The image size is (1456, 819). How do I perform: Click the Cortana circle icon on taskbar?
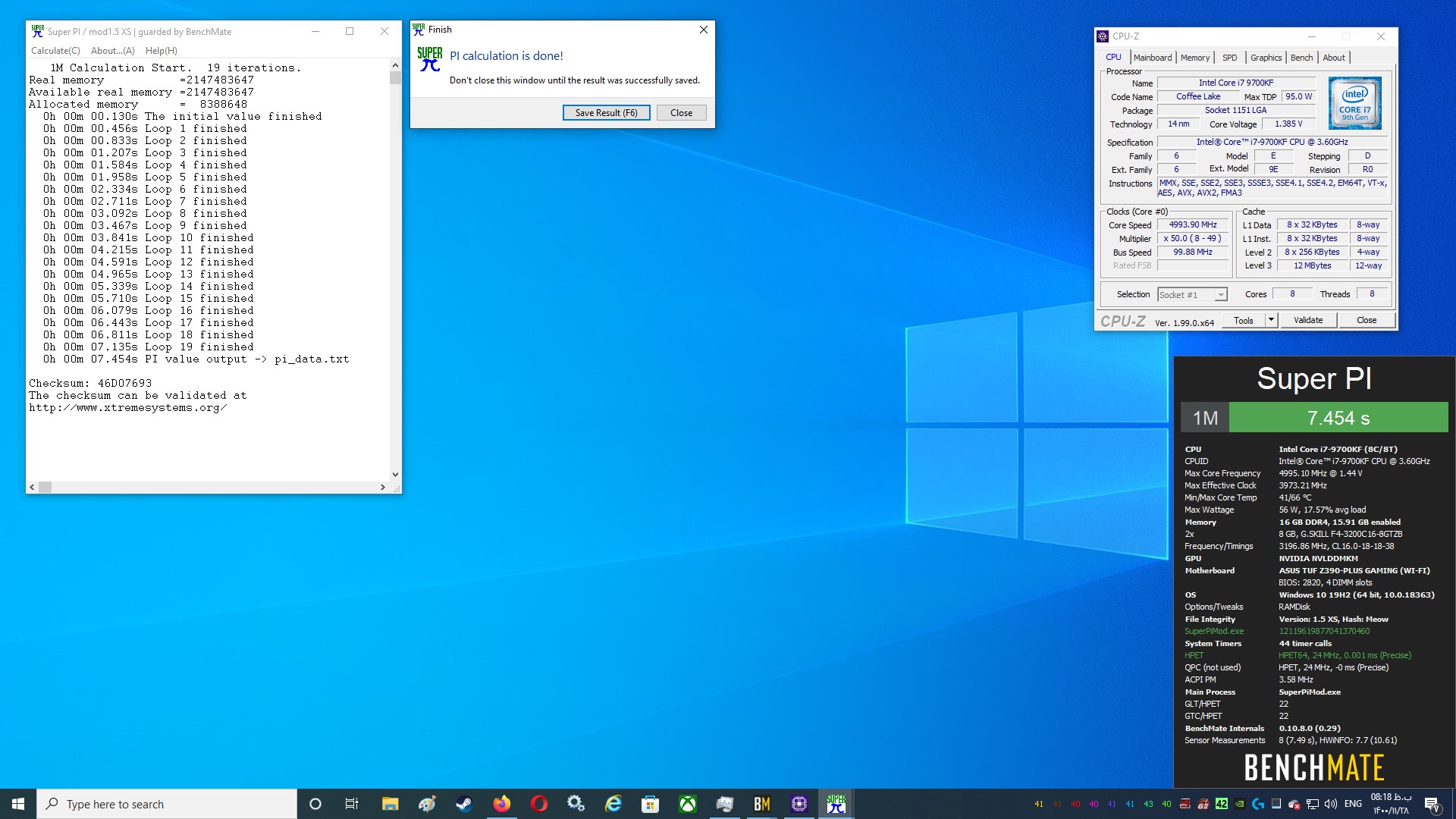315,804
